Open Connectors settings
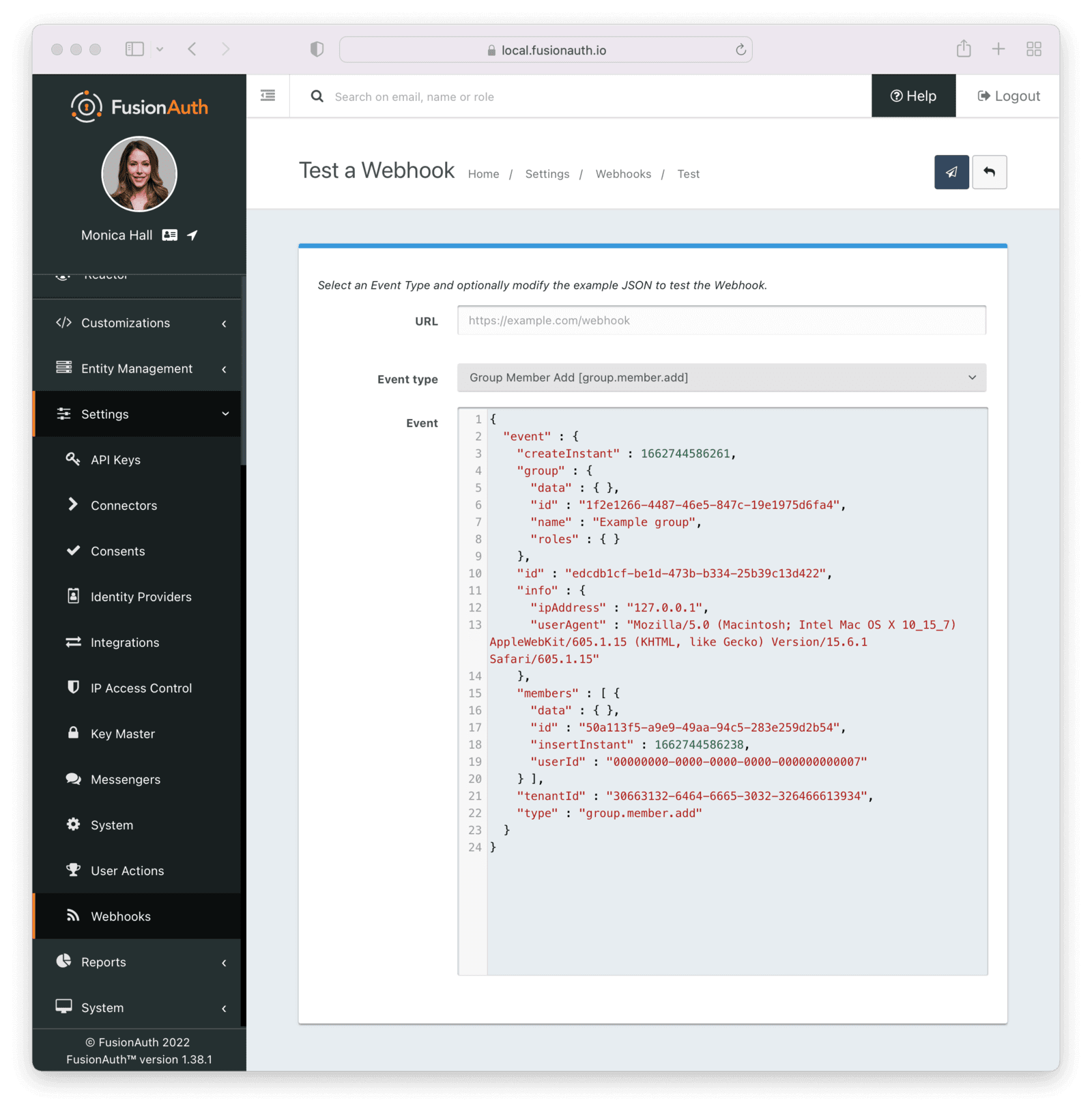Image resolution: width=1092 pixels, height=1111 pixels. point(136,506)
